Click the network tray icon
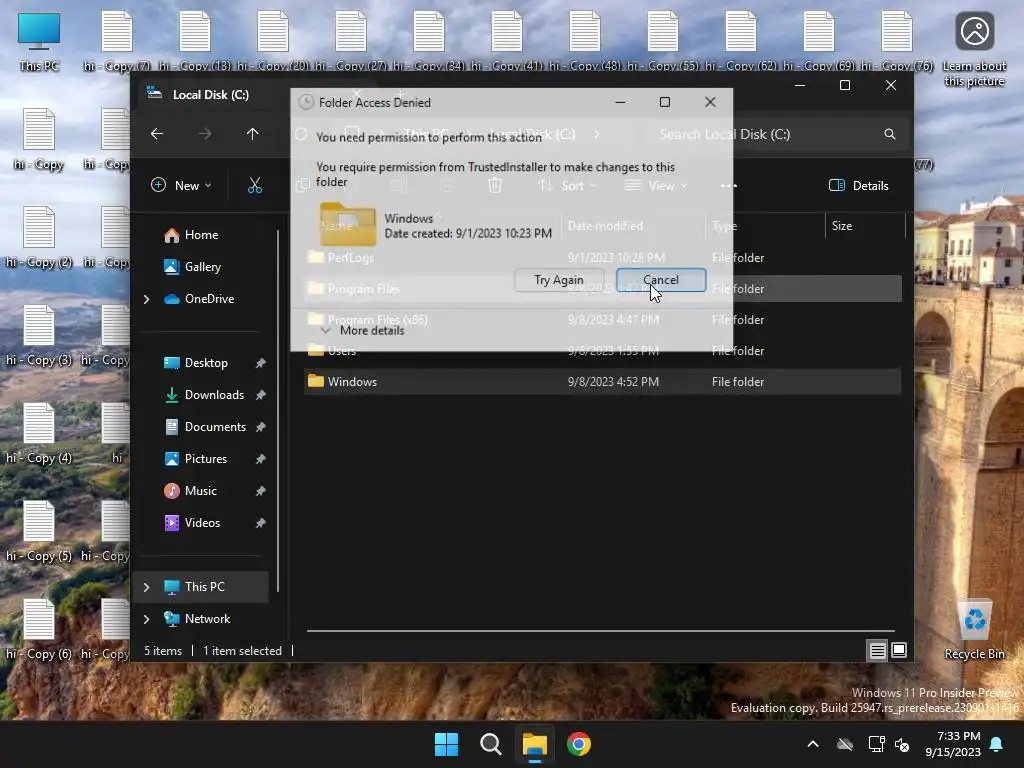1024x768 pixels. (x=876, y=744)
